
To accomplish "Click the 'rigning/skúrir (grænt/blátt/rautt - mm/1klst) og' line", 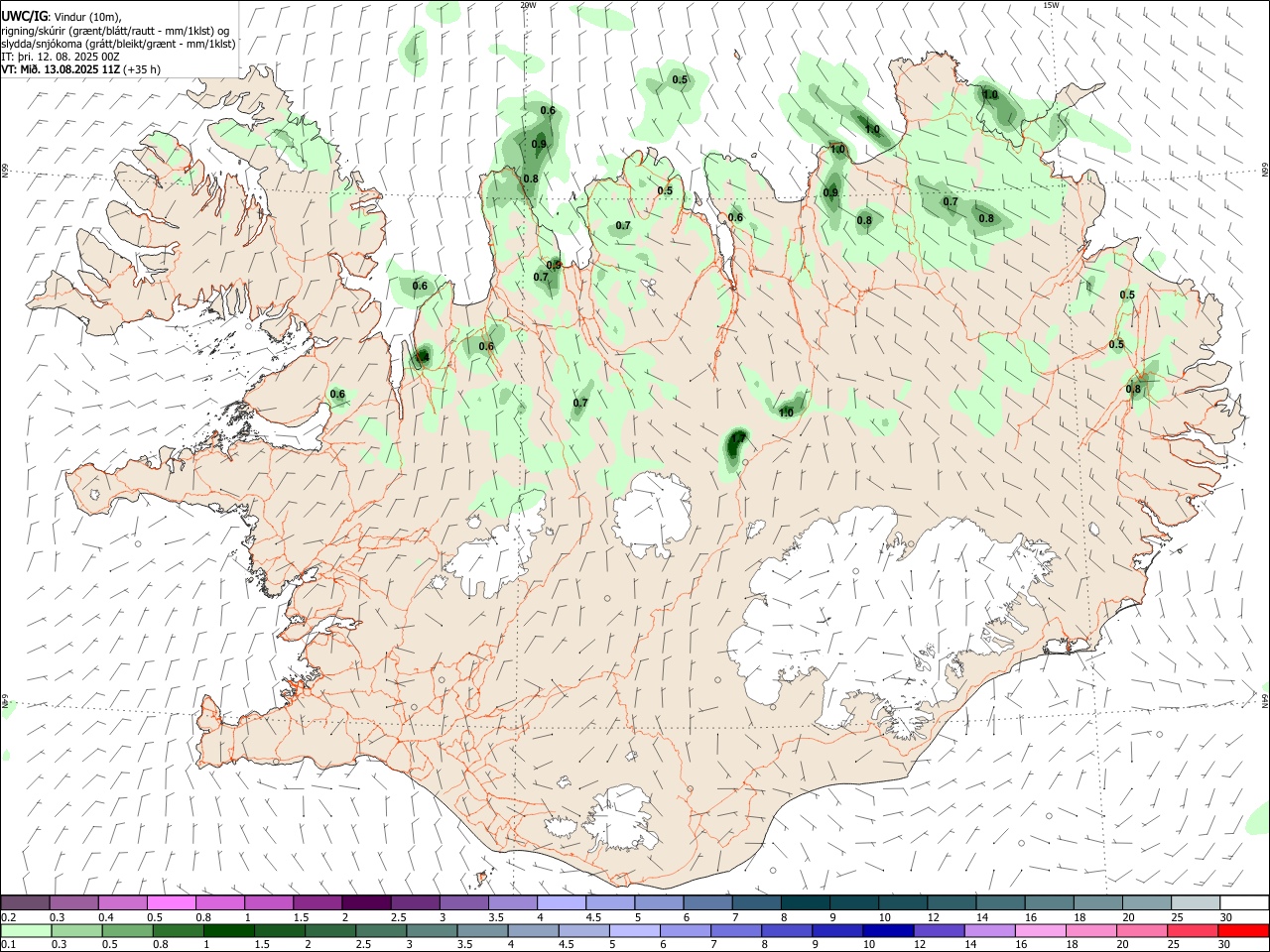I will tap(115, 31).
